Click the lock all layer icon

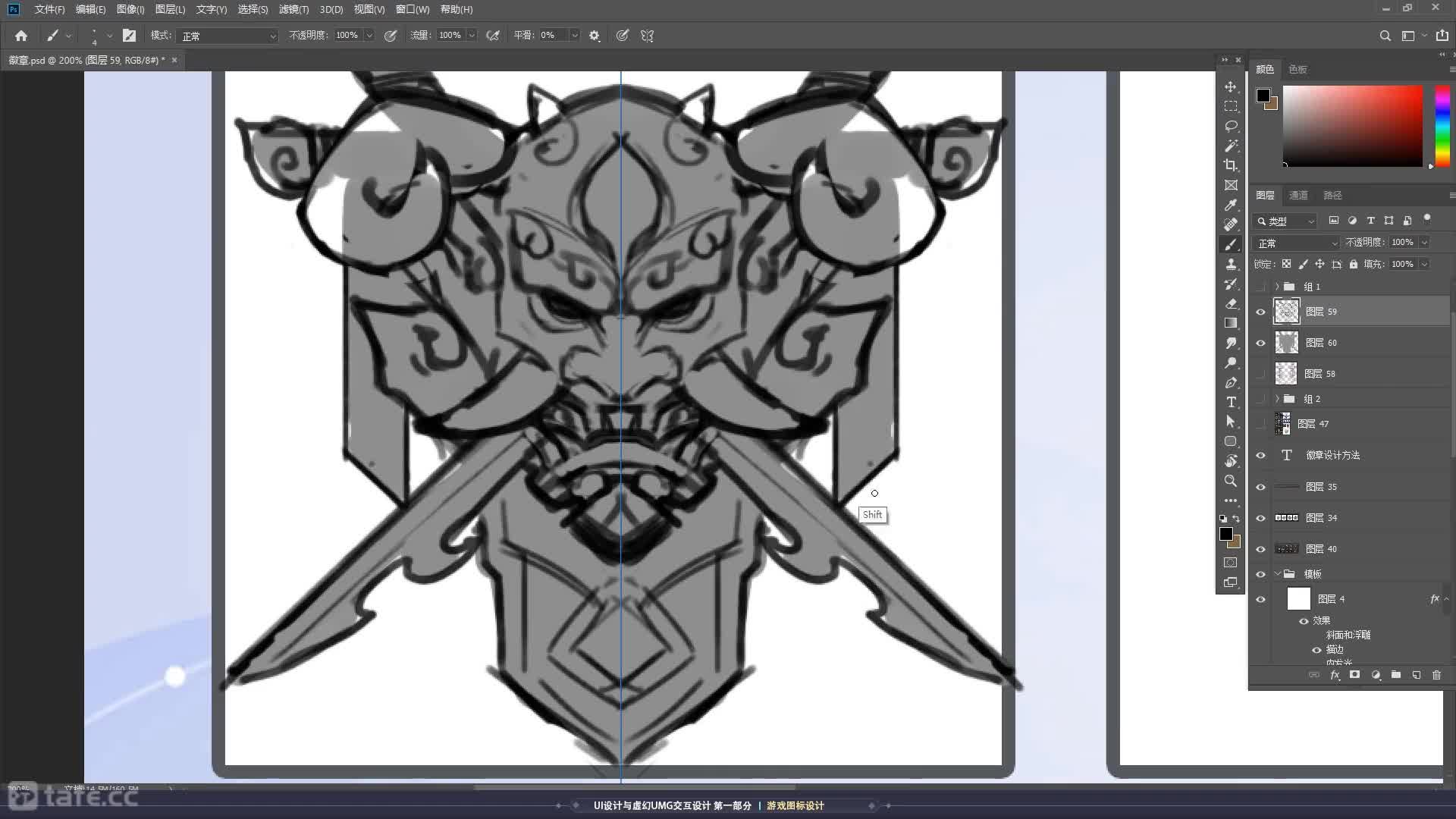[x=1354, y=264]
